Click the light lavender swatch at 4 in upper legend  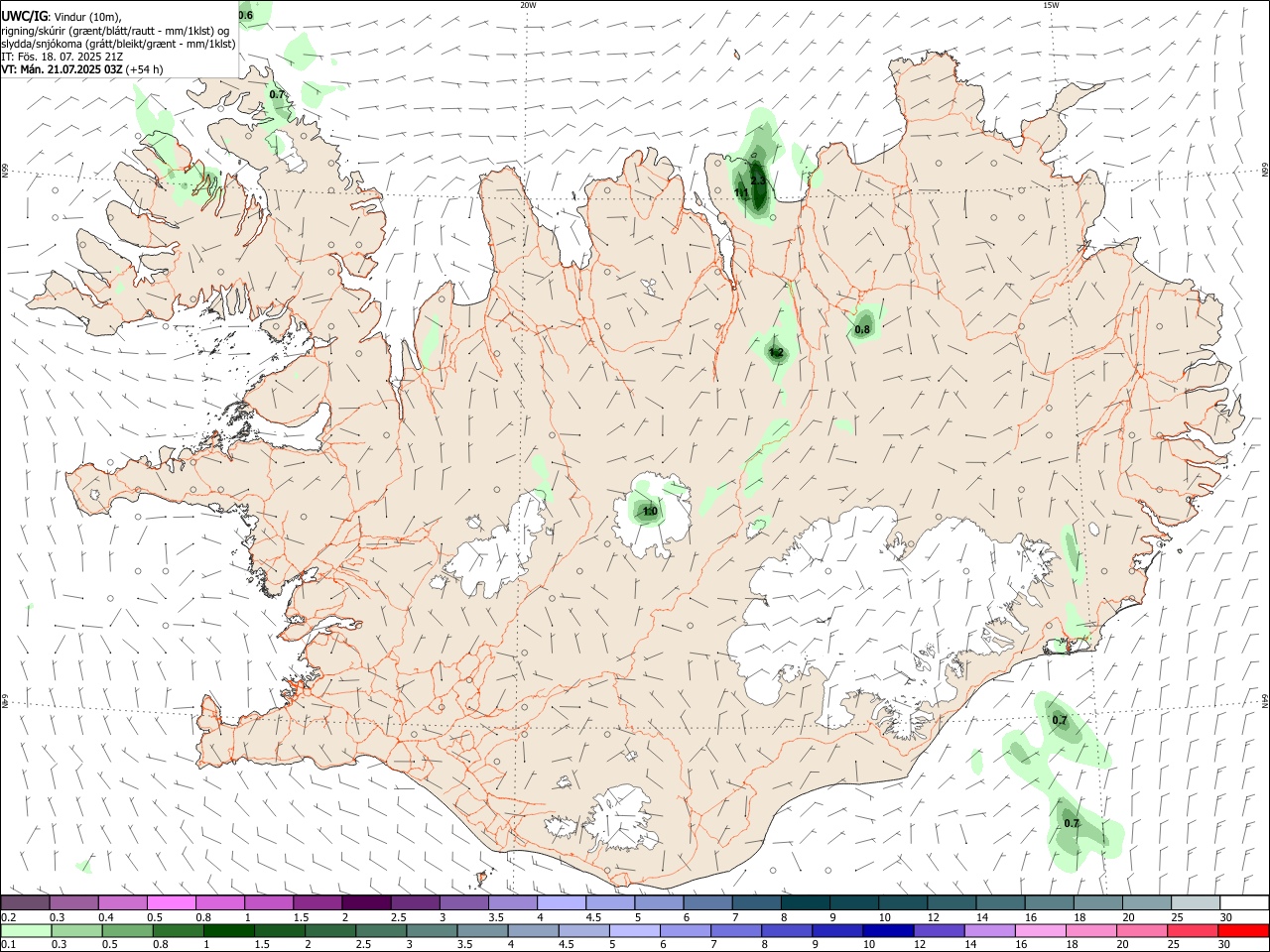point(562,903)
